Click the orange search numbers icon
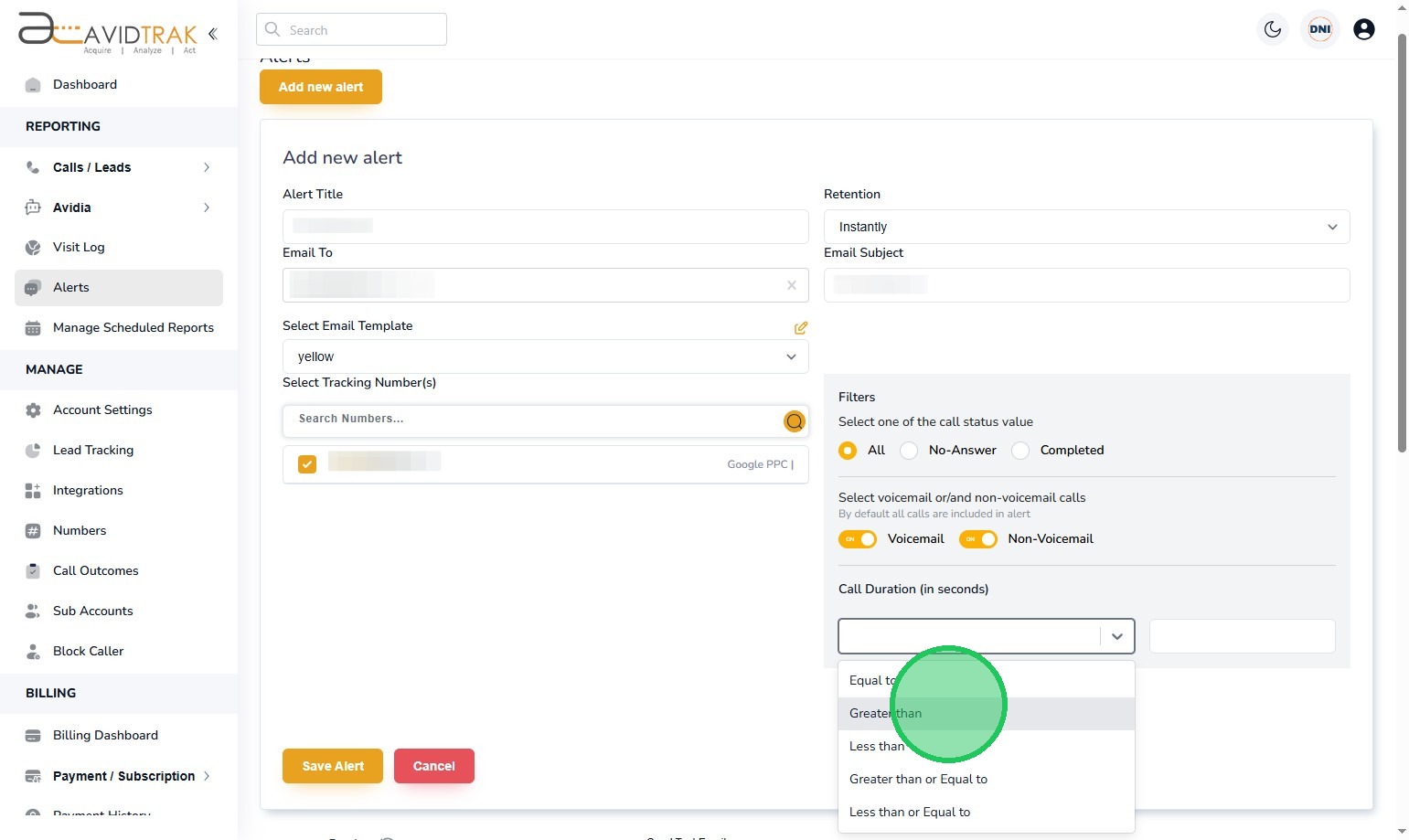Screen dimensions: 1409x840 click(x=794, y=421)
